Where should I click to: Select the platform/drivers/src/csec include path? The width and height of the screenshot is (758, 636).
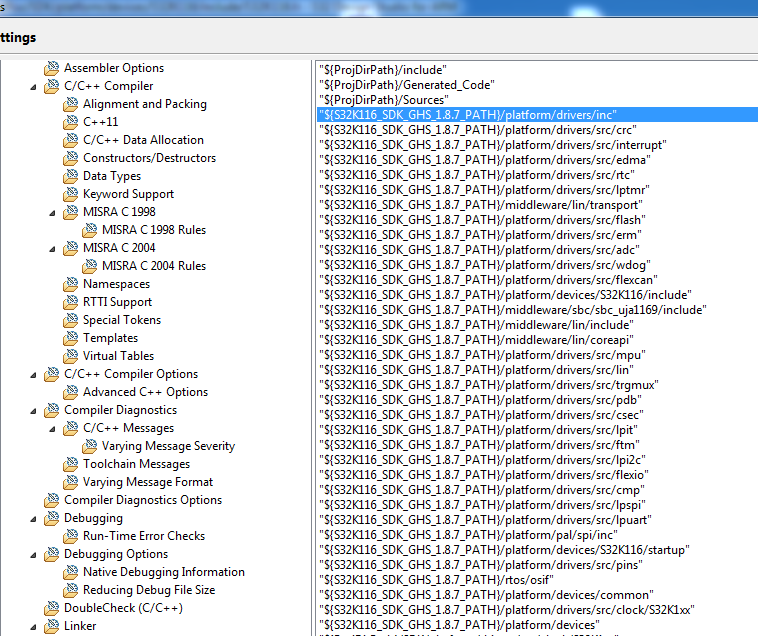click(481, 415)
